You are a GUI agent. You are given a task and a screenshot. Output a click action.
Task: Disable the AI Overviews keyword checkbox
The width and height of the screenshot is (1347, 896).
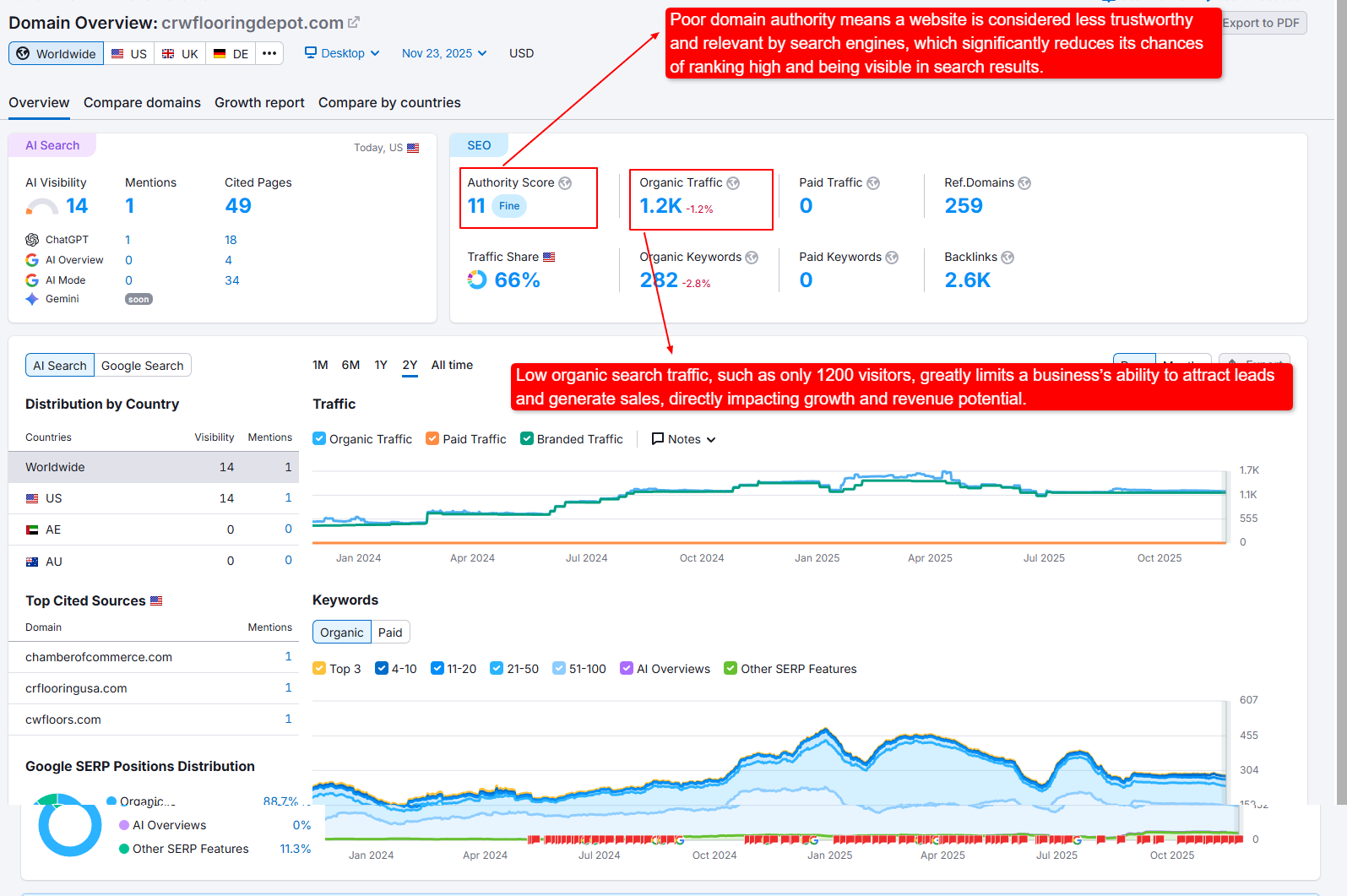point(627,669)
